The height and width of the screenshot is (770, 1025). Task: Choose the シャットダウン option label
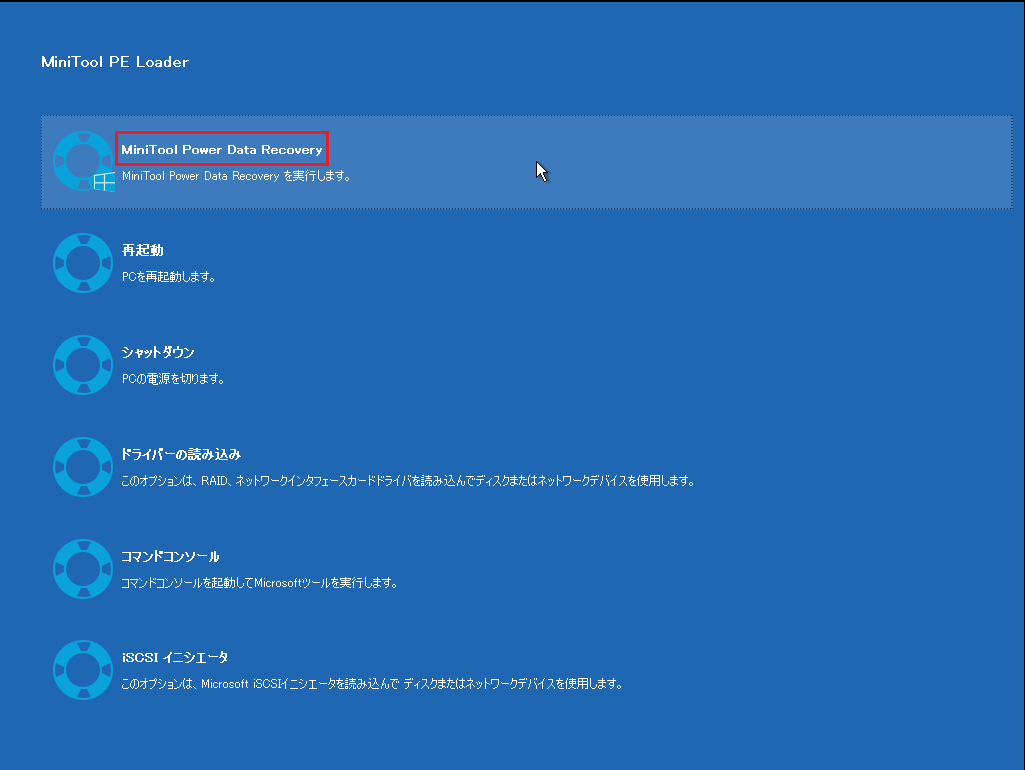coord(158,352)
